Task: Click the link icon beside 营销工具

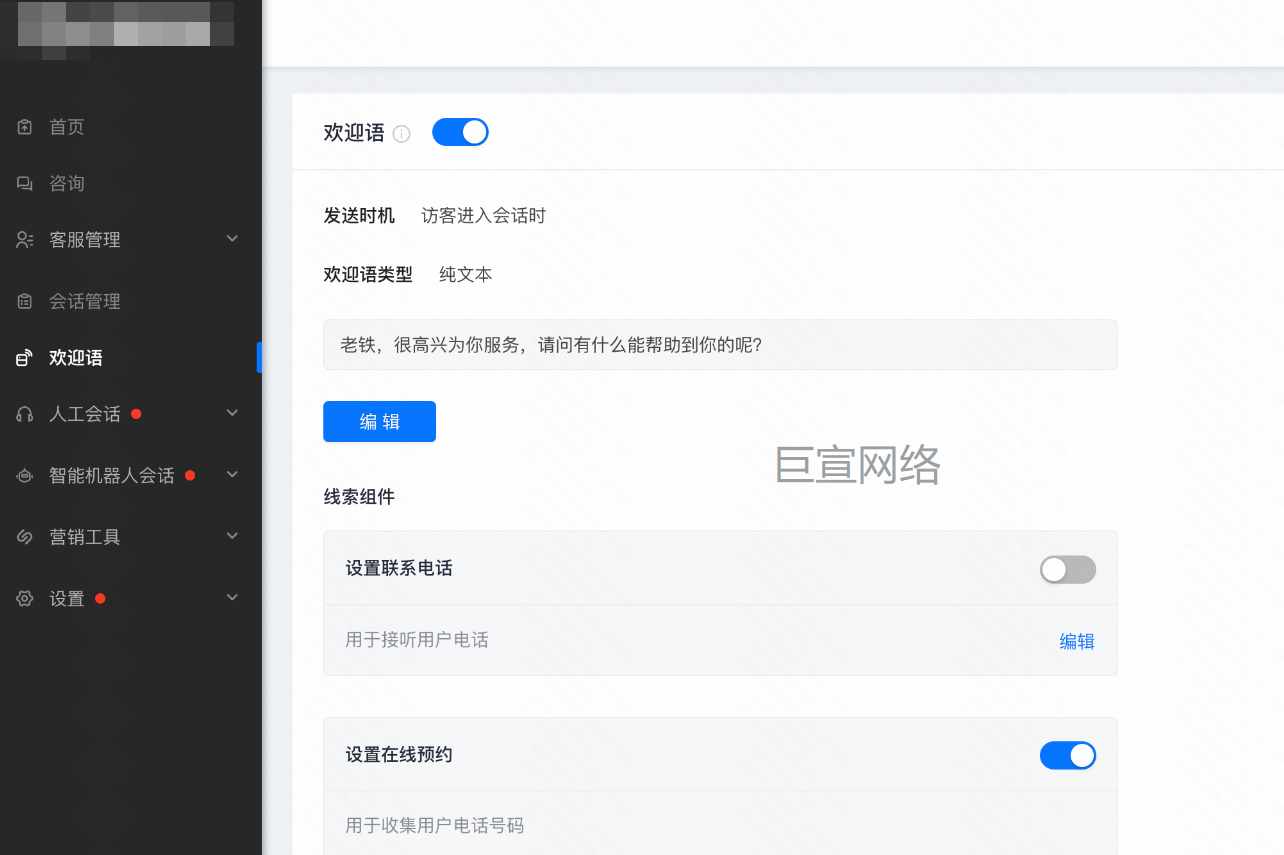Action: pos(25,537)
